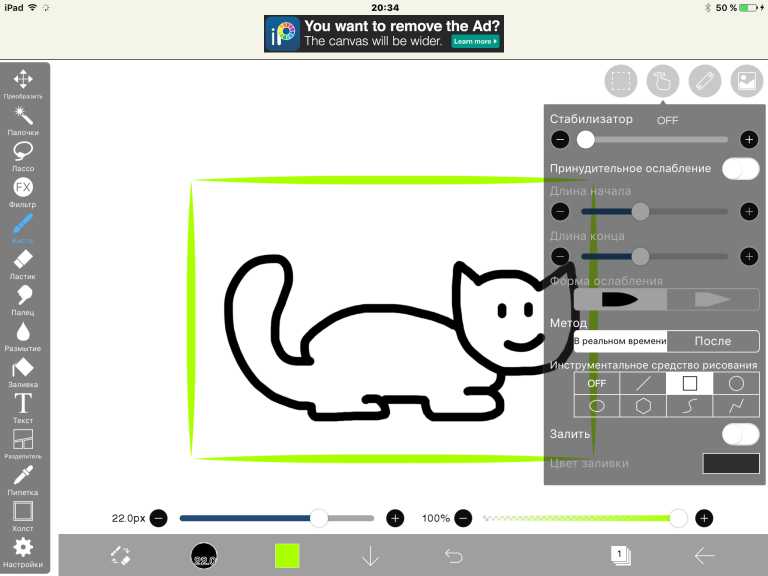Increase Стабилизатор with plus button

pos(749,140)
